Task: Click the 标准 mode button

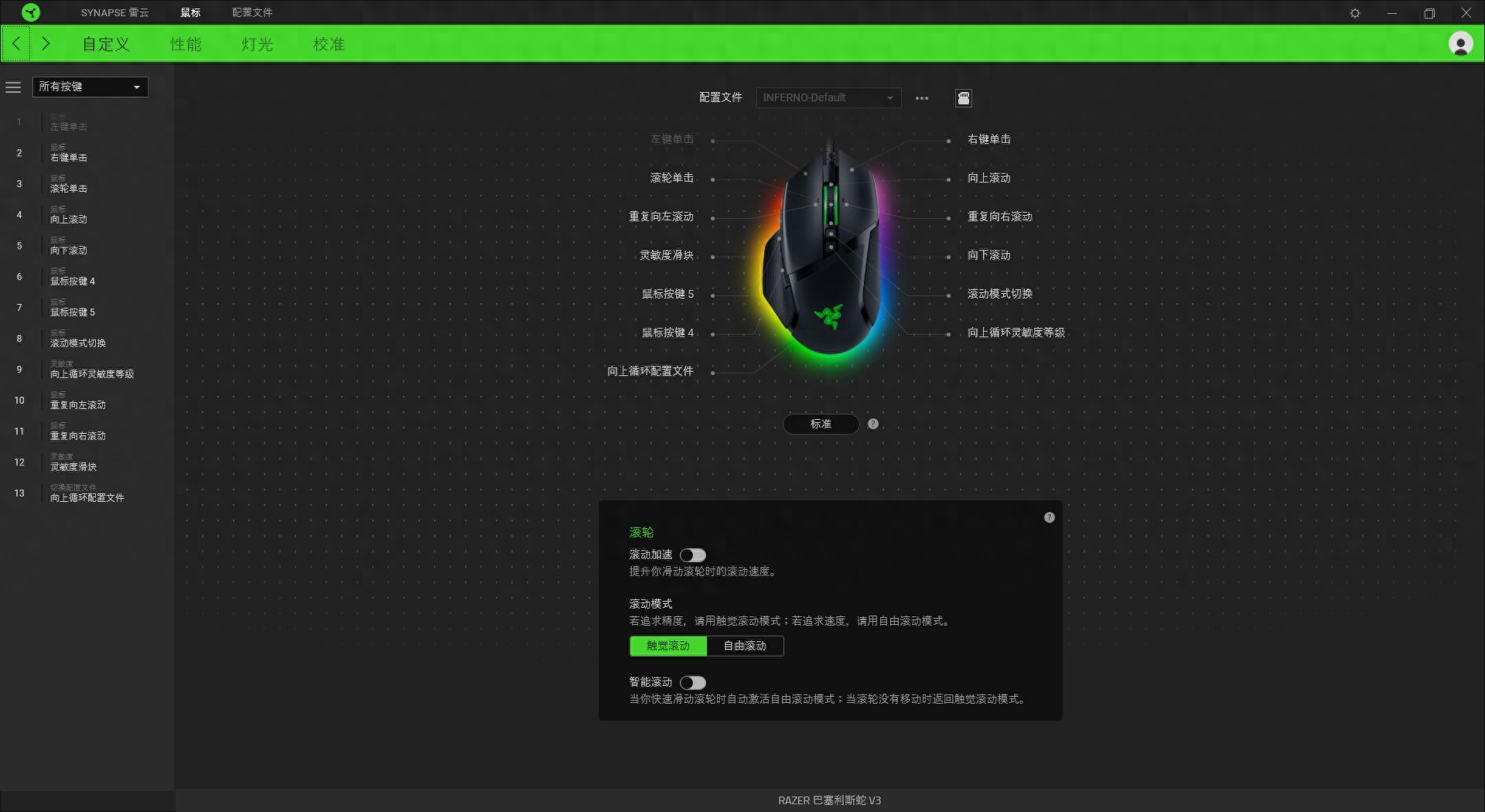Action: [821, 424]
